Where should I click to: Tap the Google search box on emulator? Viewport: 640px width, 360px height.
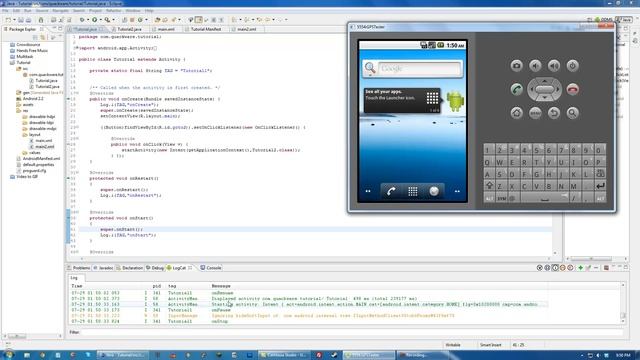tap(420, 69)
